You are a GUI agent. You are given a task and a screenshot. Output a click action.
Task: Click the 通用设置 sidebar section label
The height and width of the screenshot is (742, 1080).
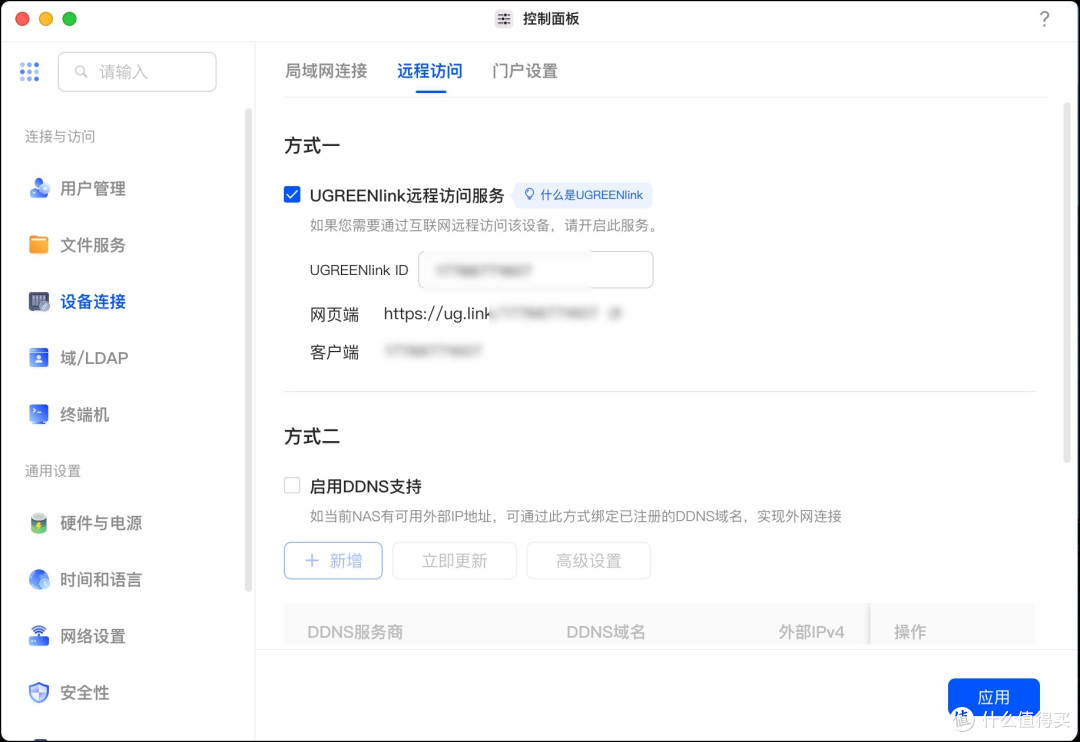53,471
